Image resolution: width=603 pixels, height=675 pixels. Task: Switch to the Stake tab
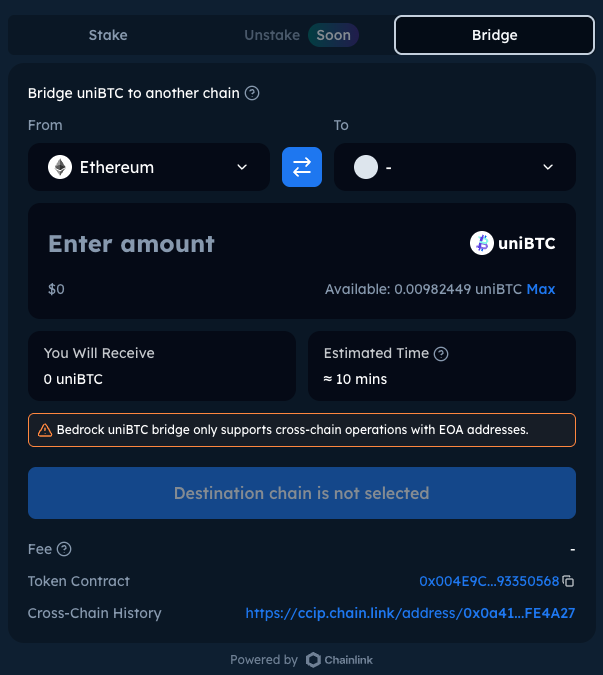pos(108,35)
